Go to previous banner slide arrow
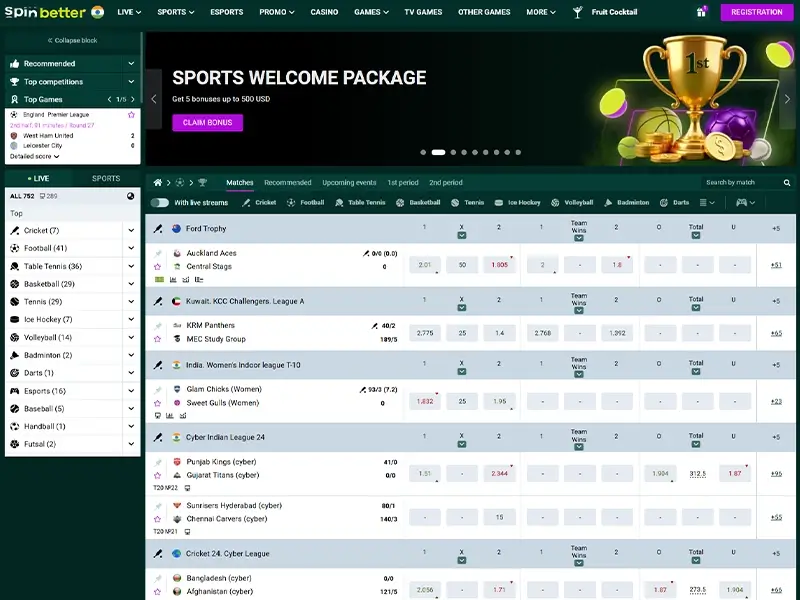The image size is (800, 600). tap(154, 99)
